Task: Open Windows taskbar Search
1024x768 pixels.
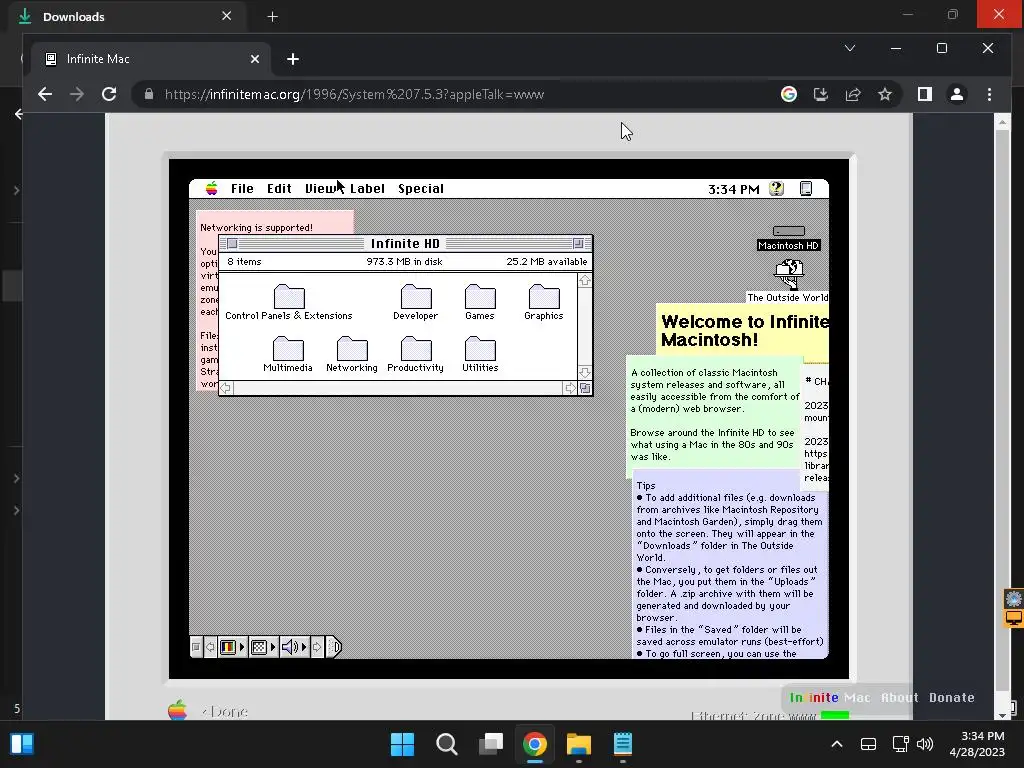Action: [x=447, y=744]
